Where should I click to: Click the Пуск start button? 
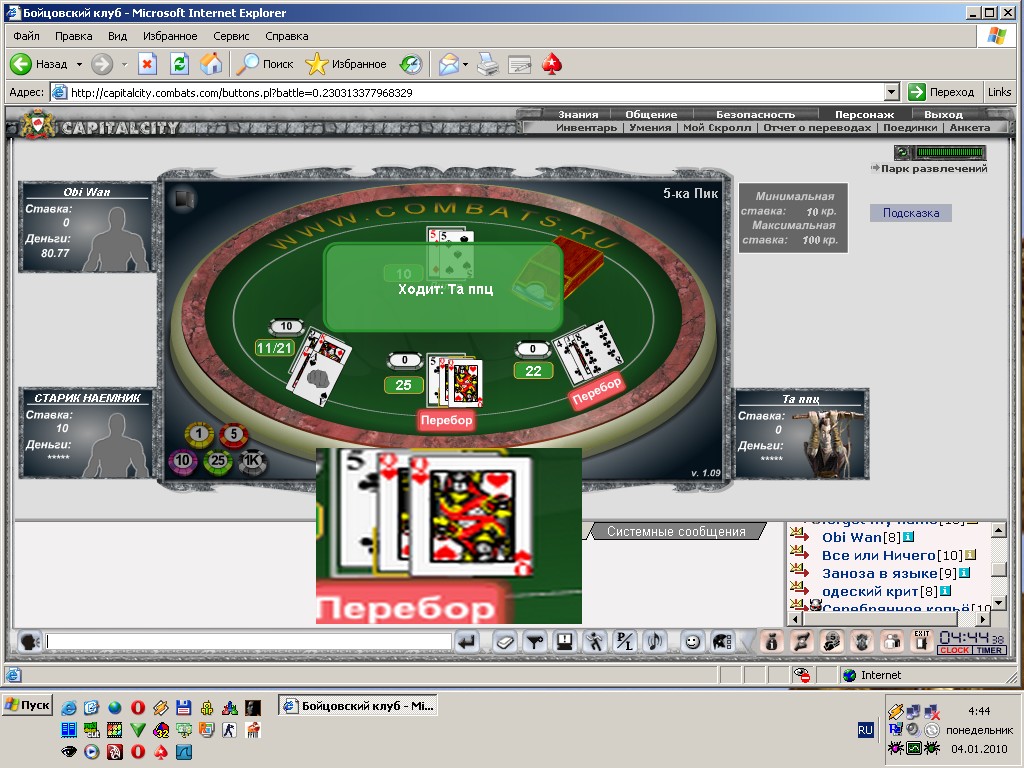[27, 705]
